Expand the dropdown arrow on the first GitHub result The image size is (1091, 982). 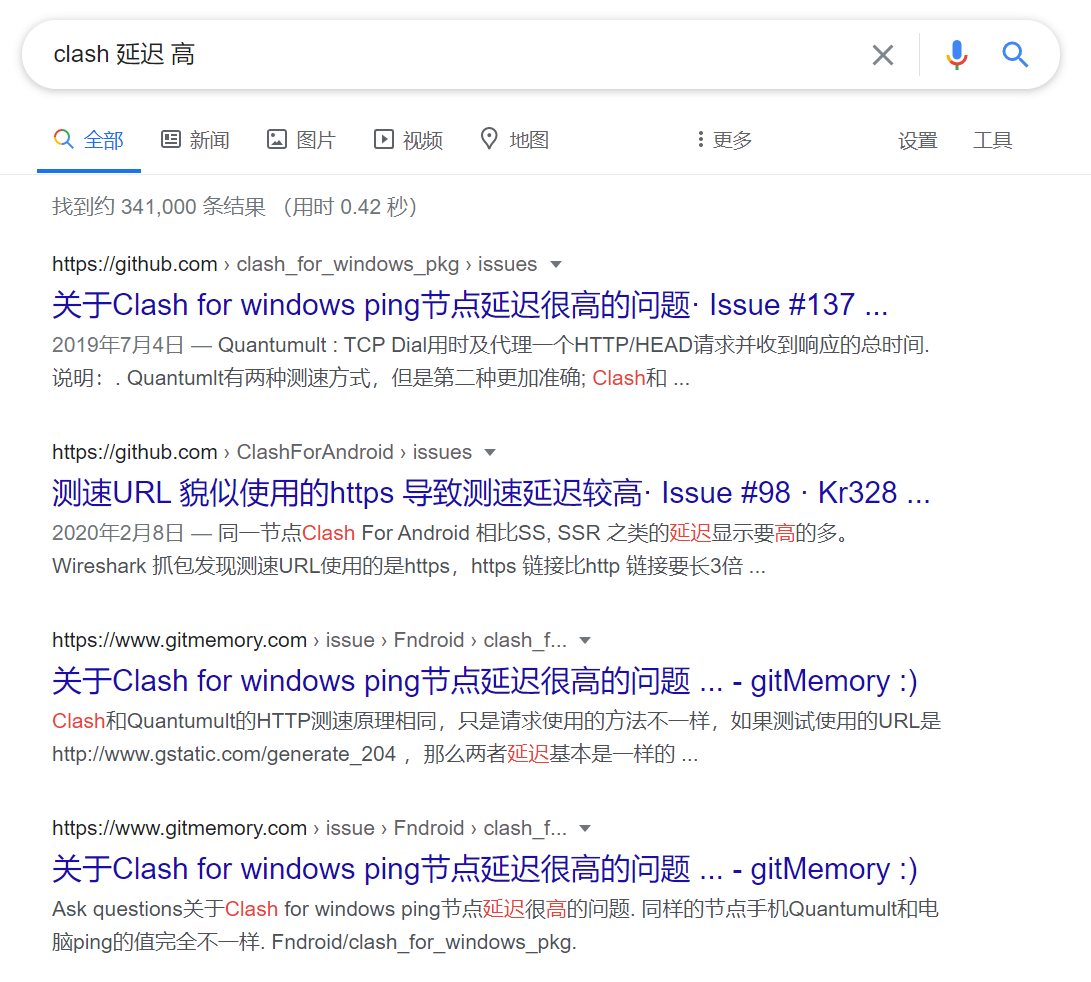pyautogui.click(x=554, y=264)
